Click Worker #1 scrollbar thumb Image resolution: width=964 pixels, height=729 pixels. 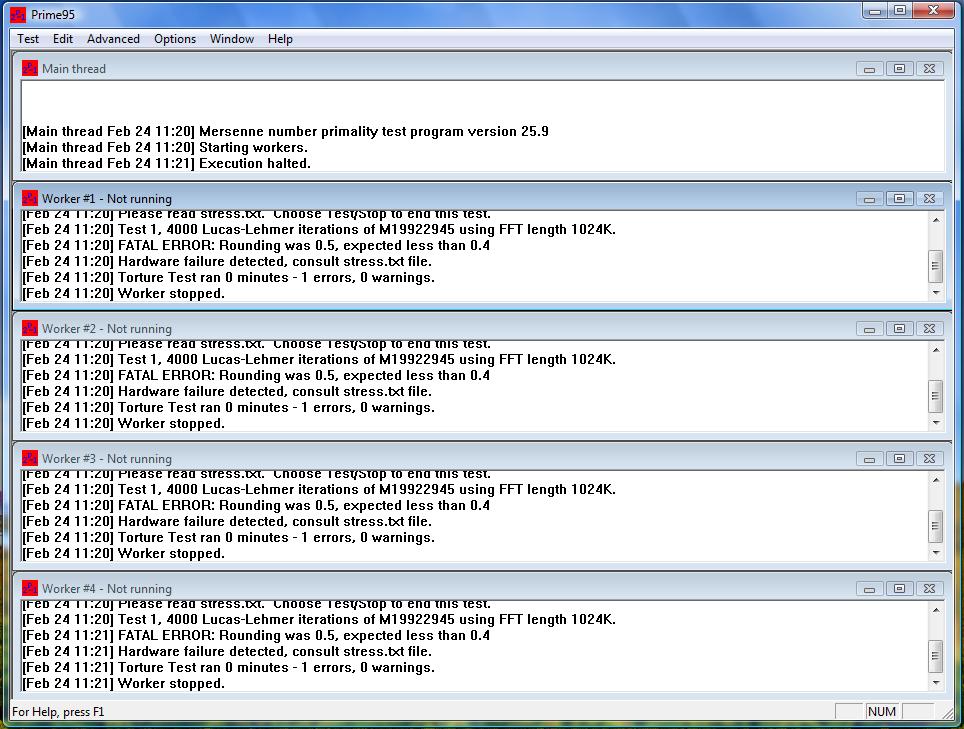936,266
